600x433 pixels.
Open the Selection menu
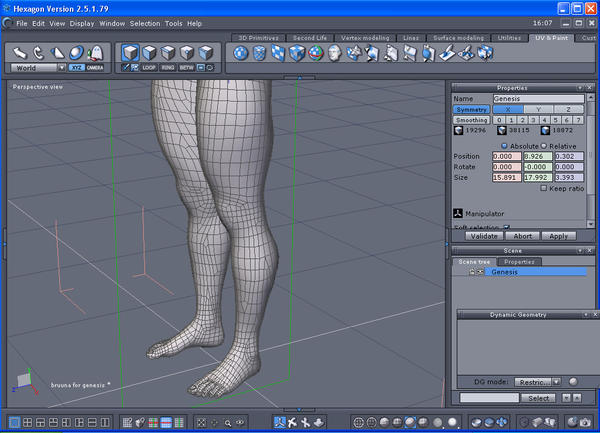(145, 23)
